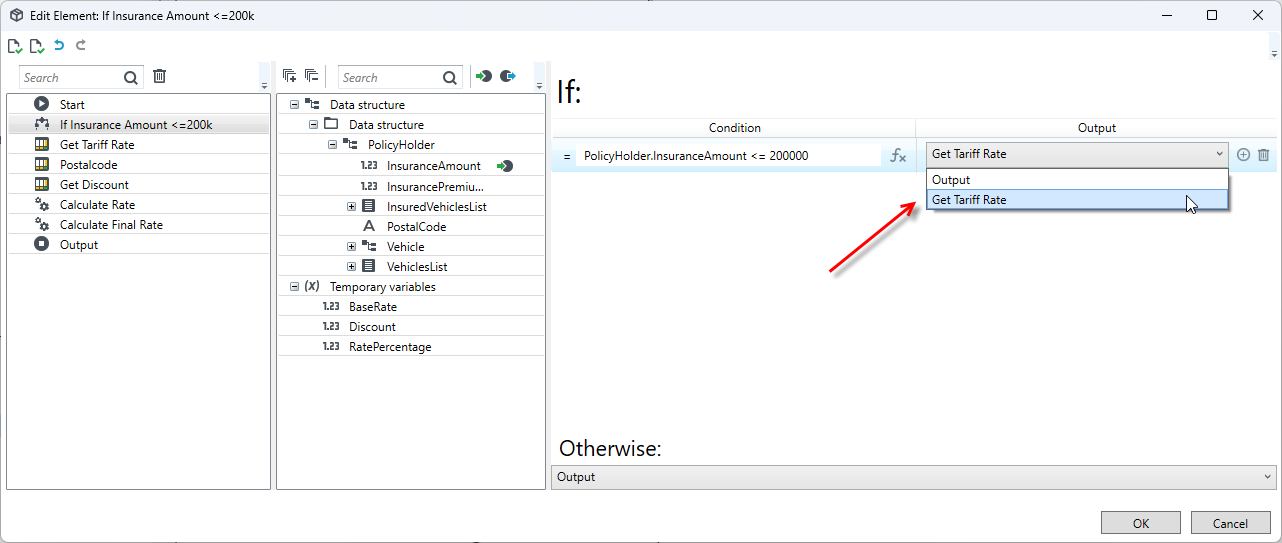Select InsuranceAmount in the data tree
Viewport: 1282px width, 543px height.
[x=433, y=166]
